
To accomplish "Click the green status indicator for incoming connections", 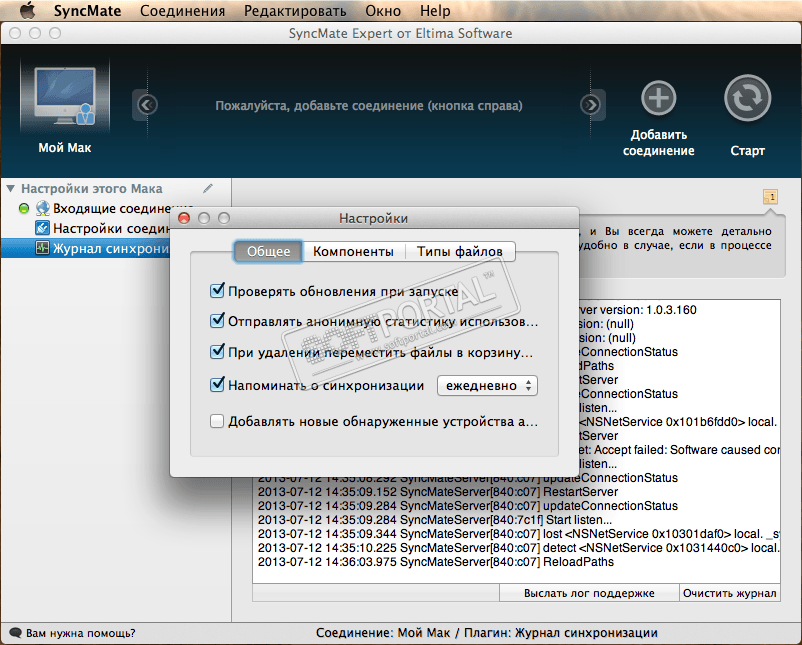I will click(x=24, y=209).
